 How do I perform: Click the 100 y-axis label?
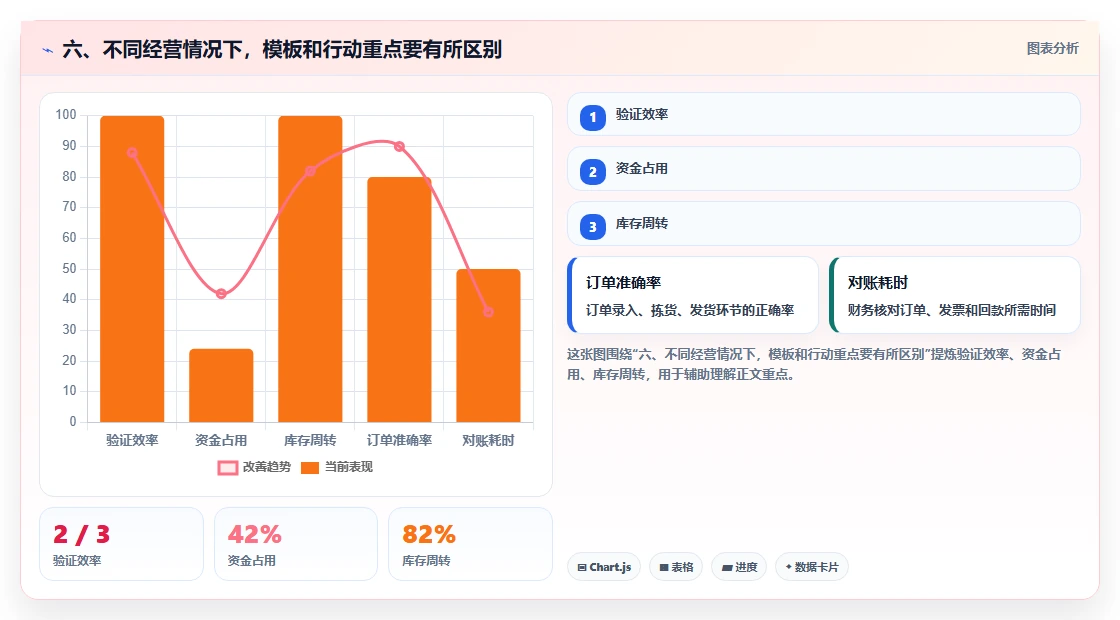pyautogui.click(x=66, y=115)
